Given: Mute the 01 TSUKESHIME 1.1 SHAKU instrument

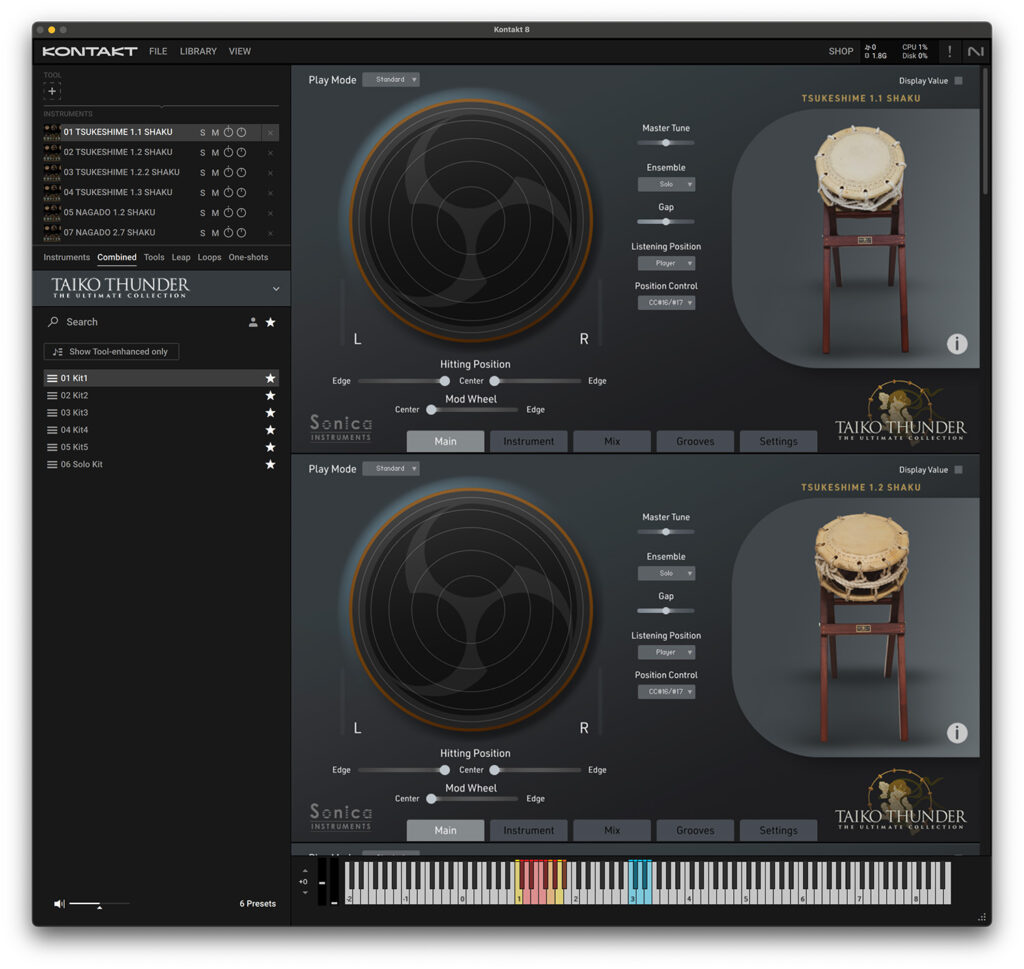Looking at the screenshot, I should click(215, 133).
